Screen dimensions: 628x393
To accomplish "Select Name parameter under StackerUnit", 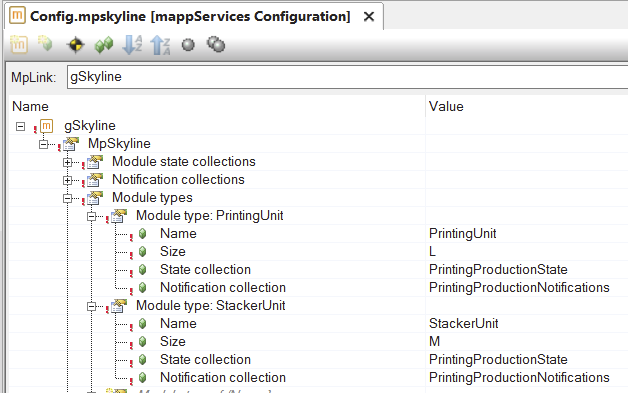I will tap(178, 324).
